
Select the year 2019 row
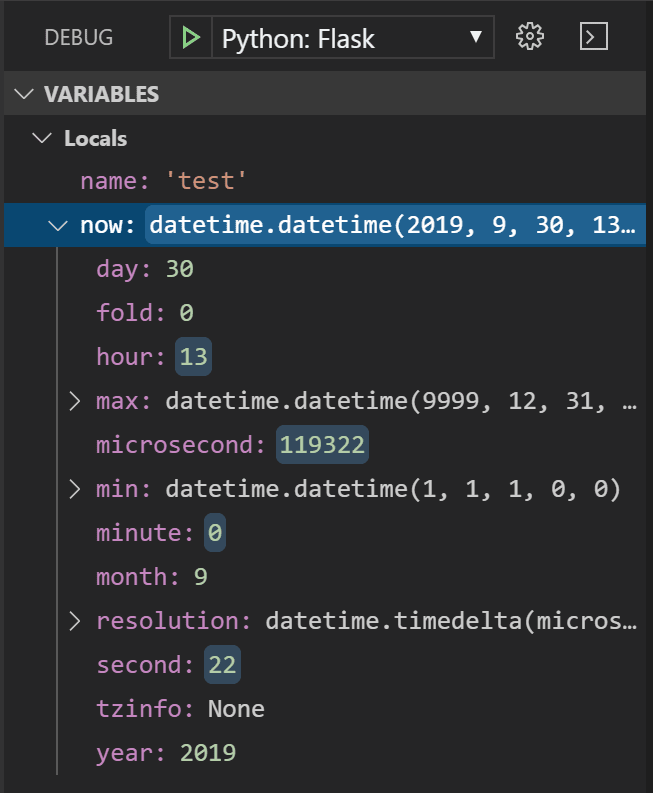click(166, 753)
